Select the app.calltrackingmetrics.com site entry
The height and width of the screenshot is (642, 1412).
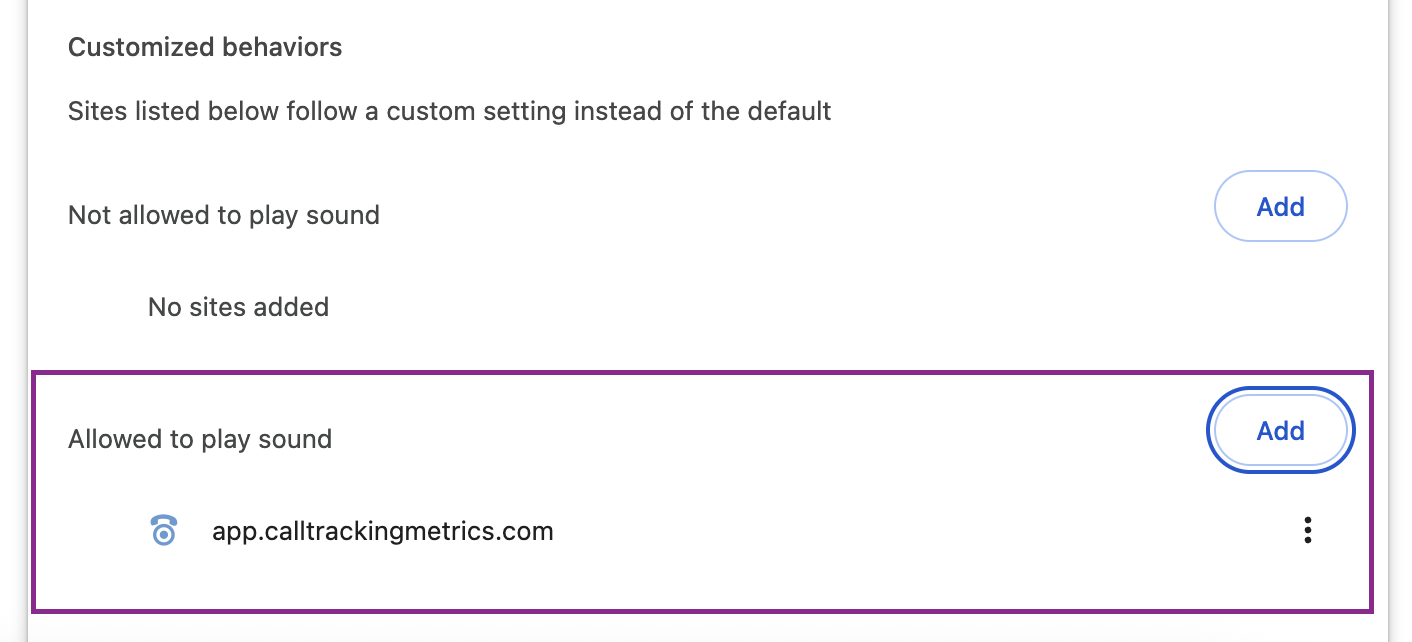[382, 530]
